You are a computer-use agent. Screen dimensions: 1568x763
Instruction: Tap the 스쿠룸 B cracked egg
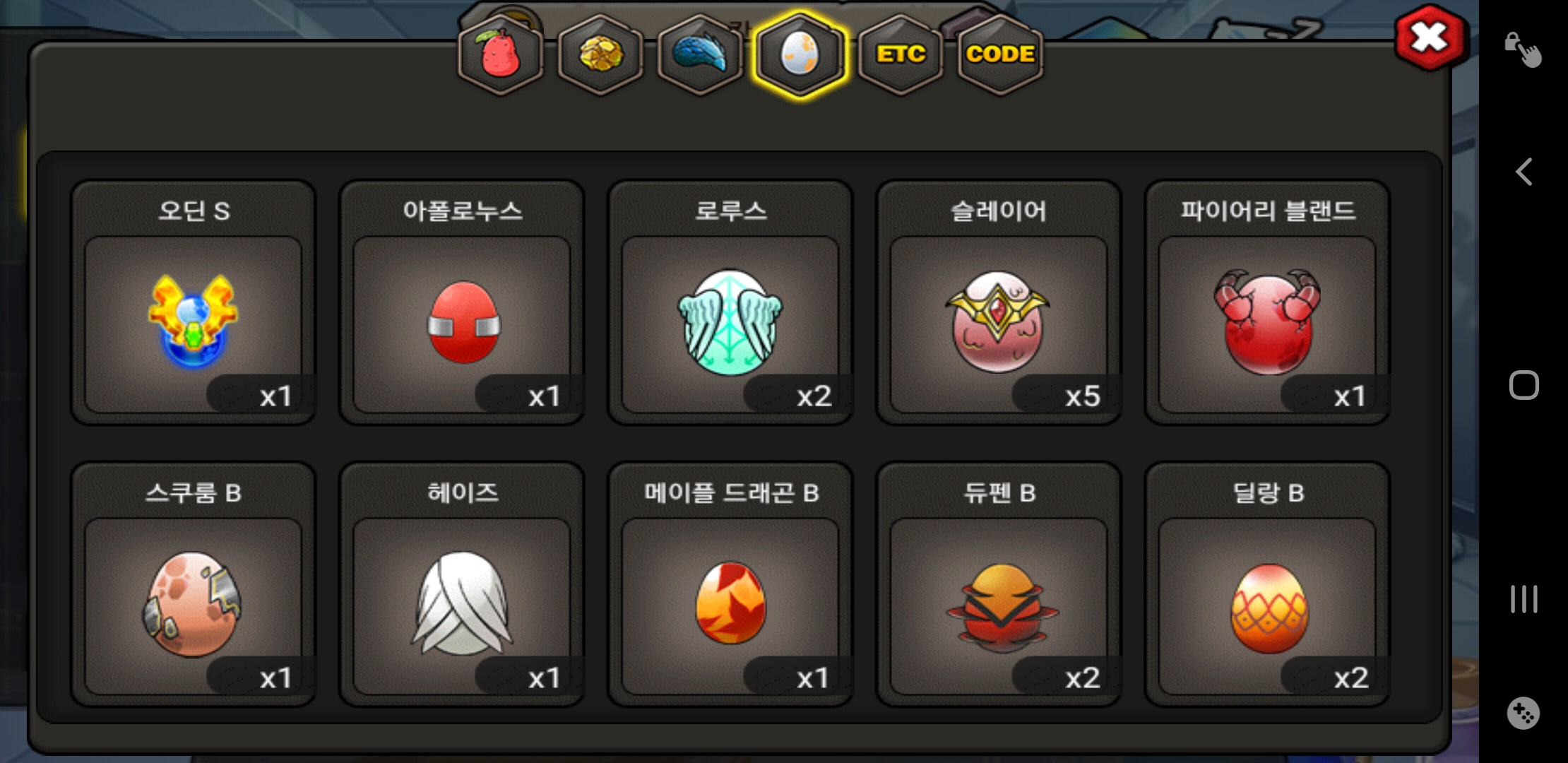click(193, 584)
